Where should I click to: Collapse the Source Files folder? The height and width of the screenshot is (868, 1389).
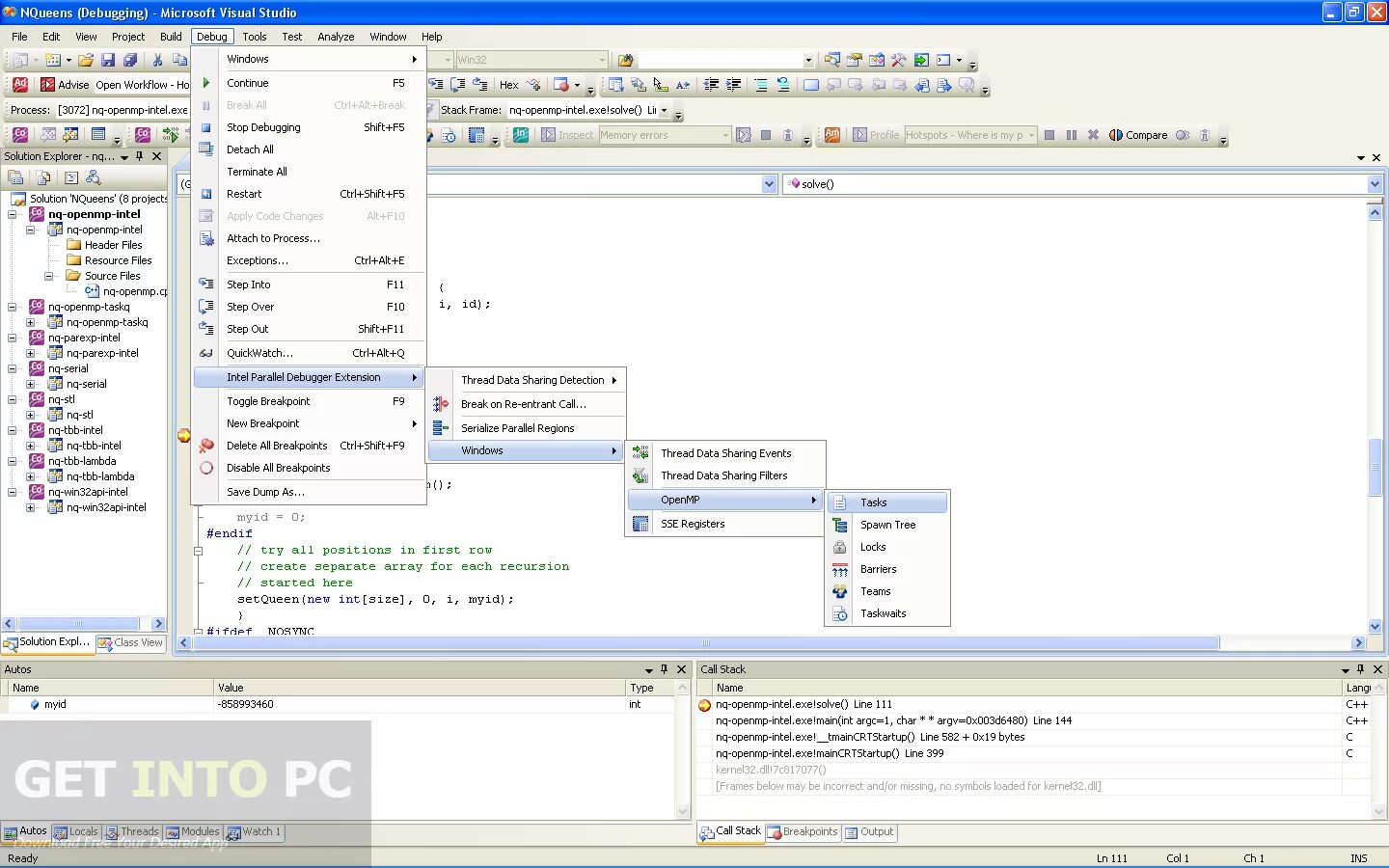[48, 276]
